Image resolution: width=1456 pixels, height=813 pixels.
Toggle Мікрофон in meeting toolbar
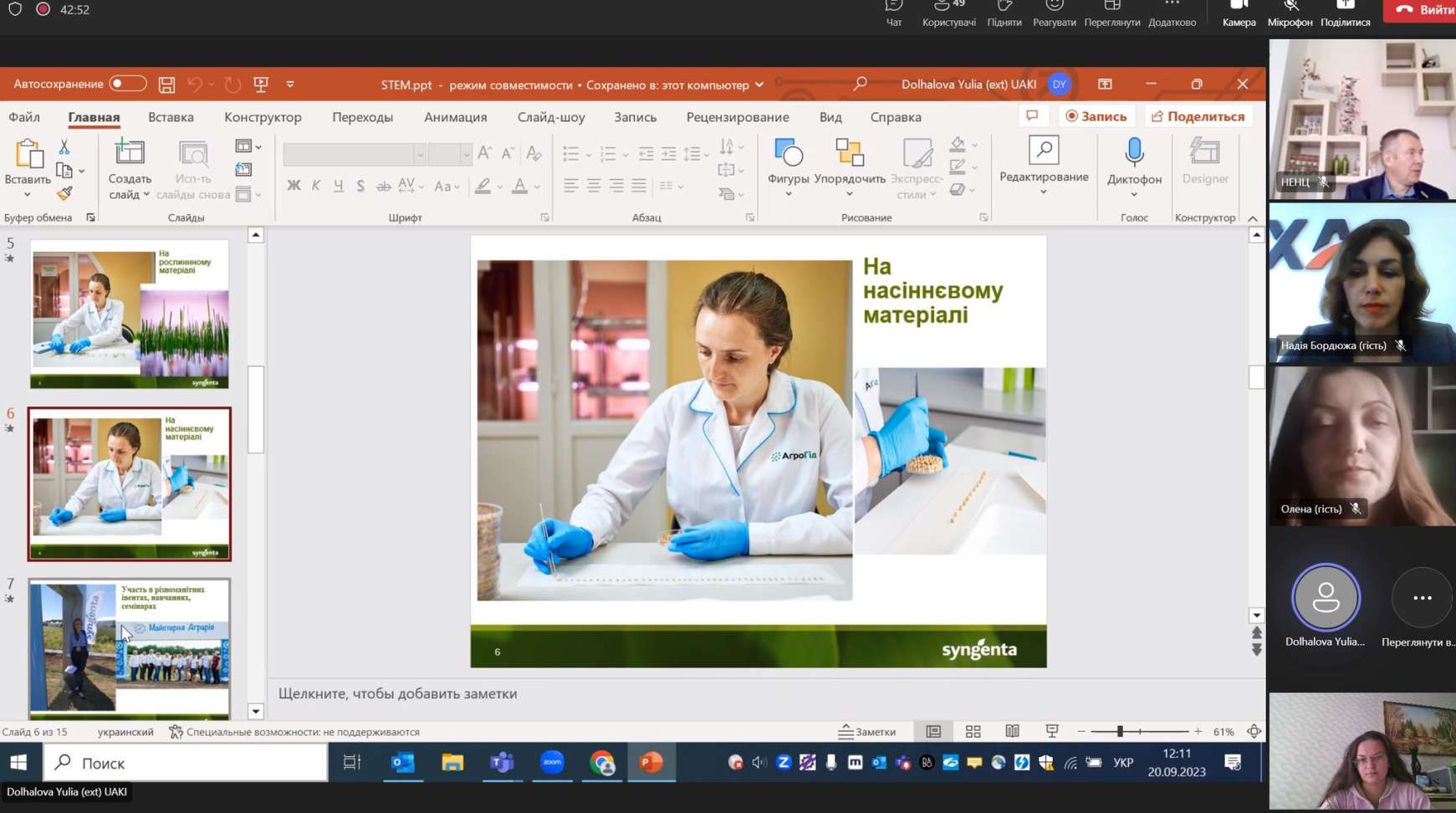1290,13
